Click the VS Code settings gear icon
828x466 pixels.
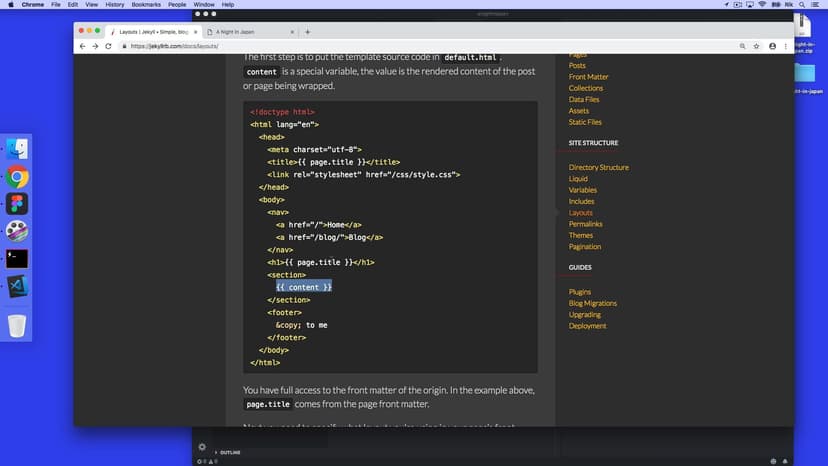(202, 447)
